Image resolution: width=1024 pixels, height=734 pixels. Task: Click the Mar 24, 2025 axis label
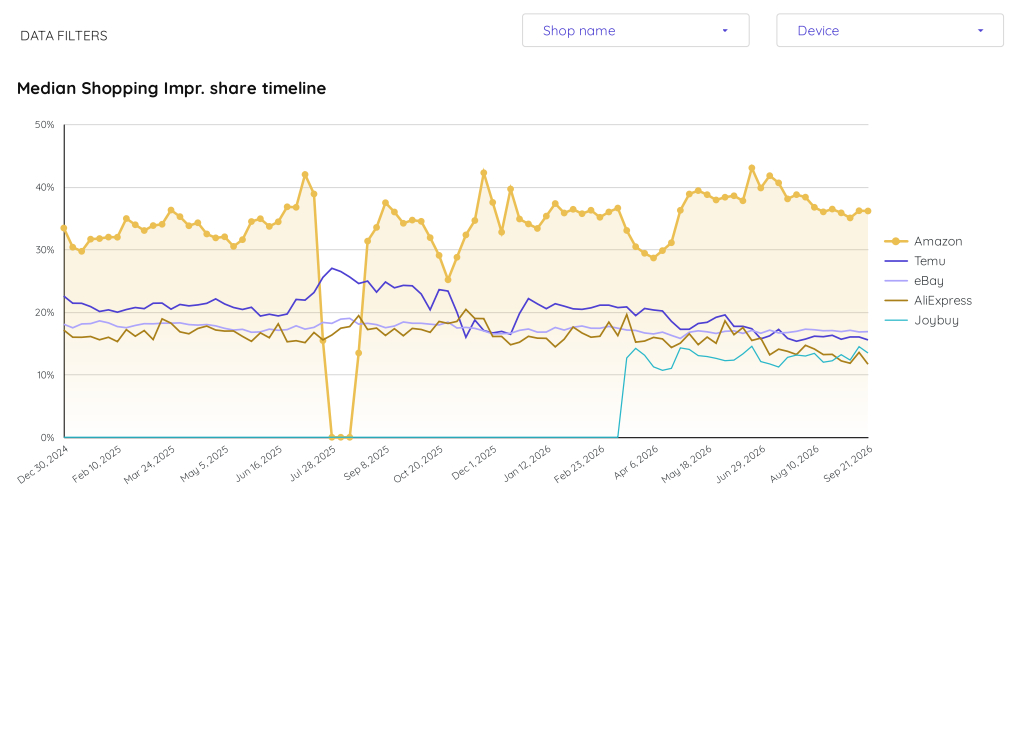click(x=150, y=464)
